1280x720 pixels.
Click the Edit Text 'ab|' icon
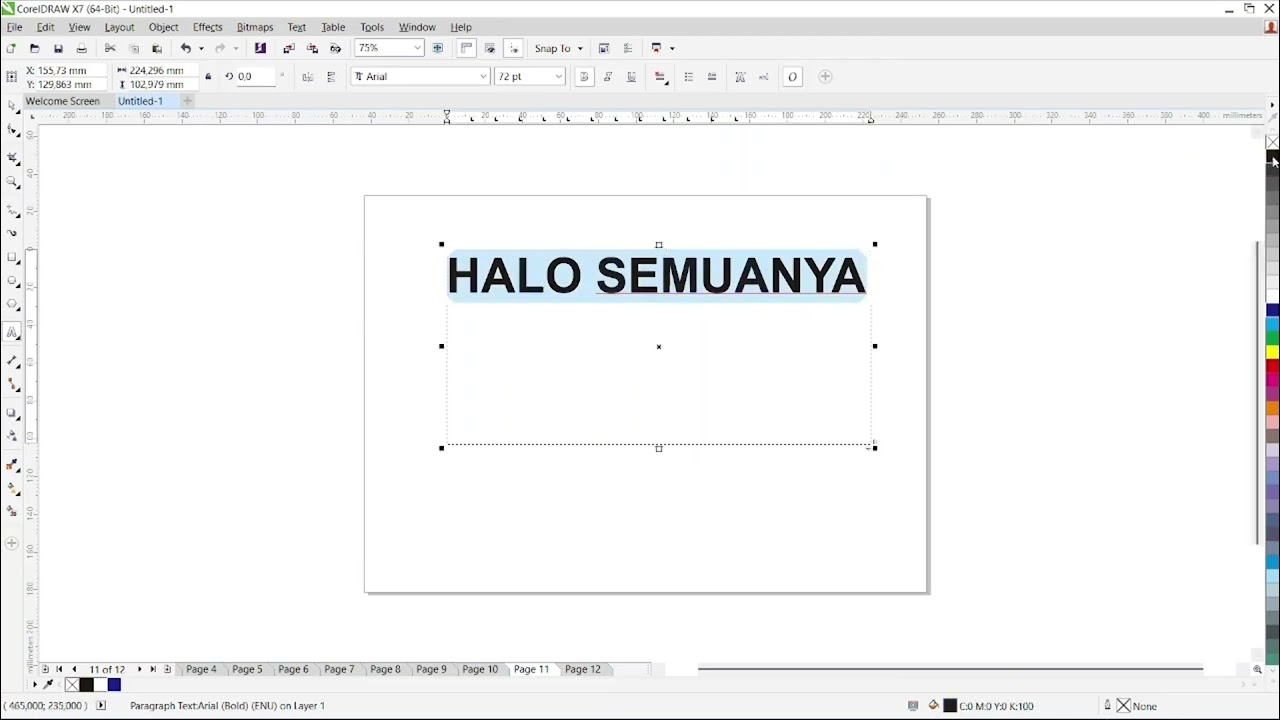(x=764, y=77)
